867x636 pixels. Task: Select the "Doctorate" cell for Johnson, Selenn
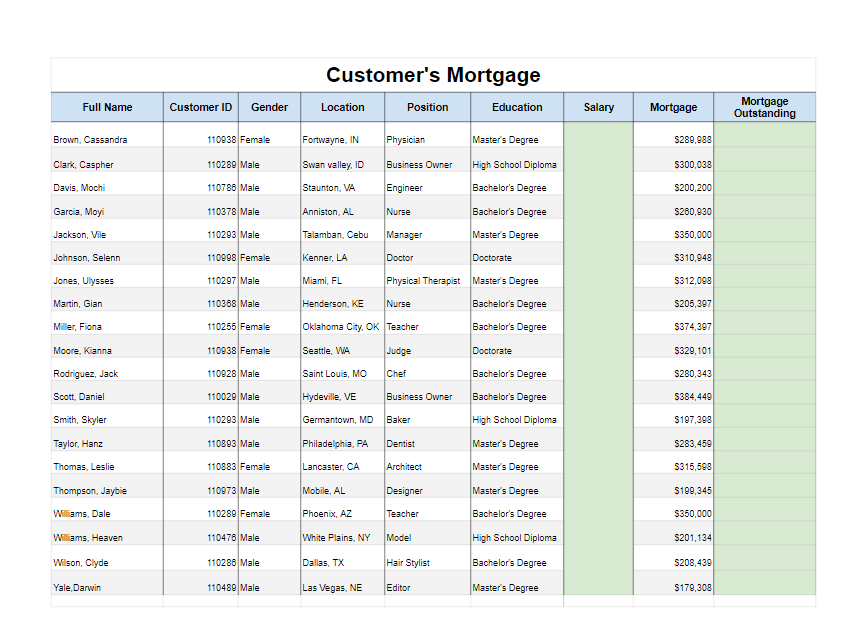492,258
